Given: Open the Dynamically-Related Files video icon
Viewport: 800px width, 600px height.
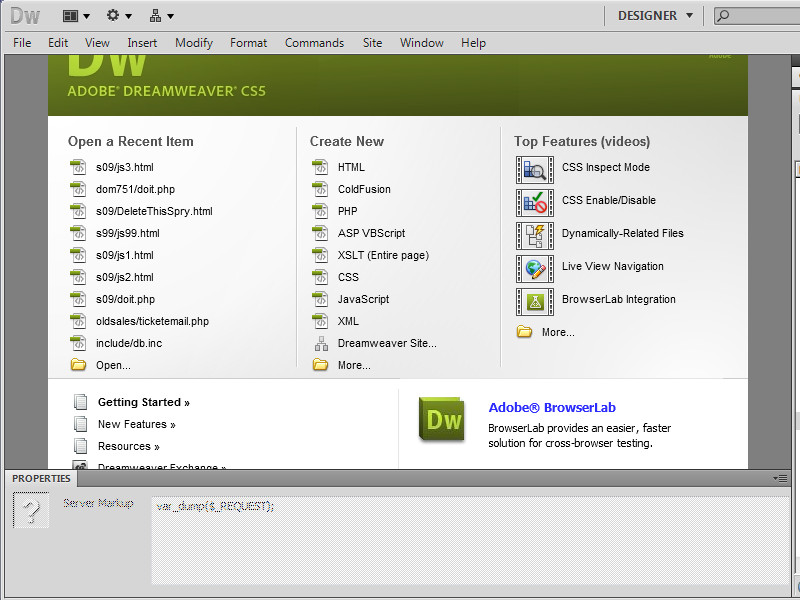Looking at the screenshot, I should [534, 235].
